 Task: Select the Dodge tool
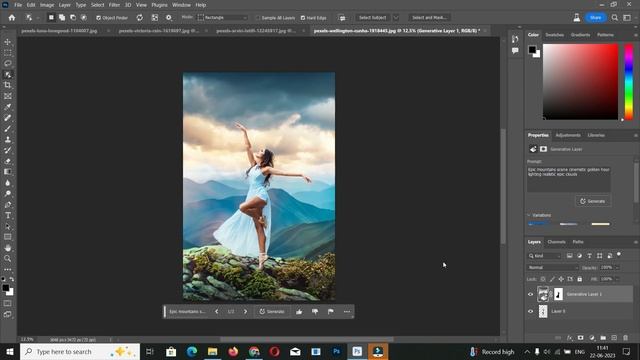8,193
